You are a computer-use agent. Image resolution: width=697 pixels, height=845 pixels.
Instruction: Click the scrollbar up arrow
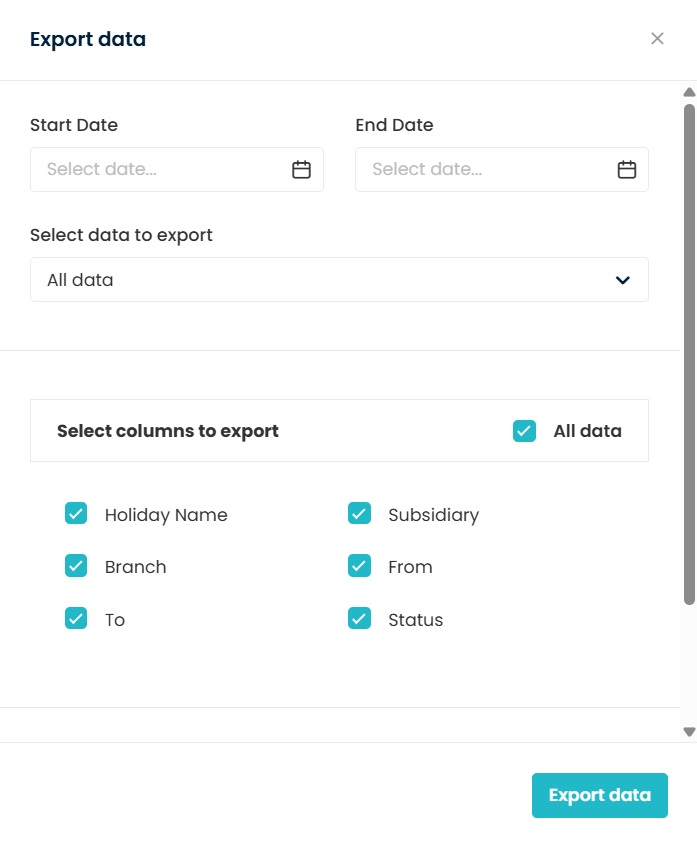(689, 92)
